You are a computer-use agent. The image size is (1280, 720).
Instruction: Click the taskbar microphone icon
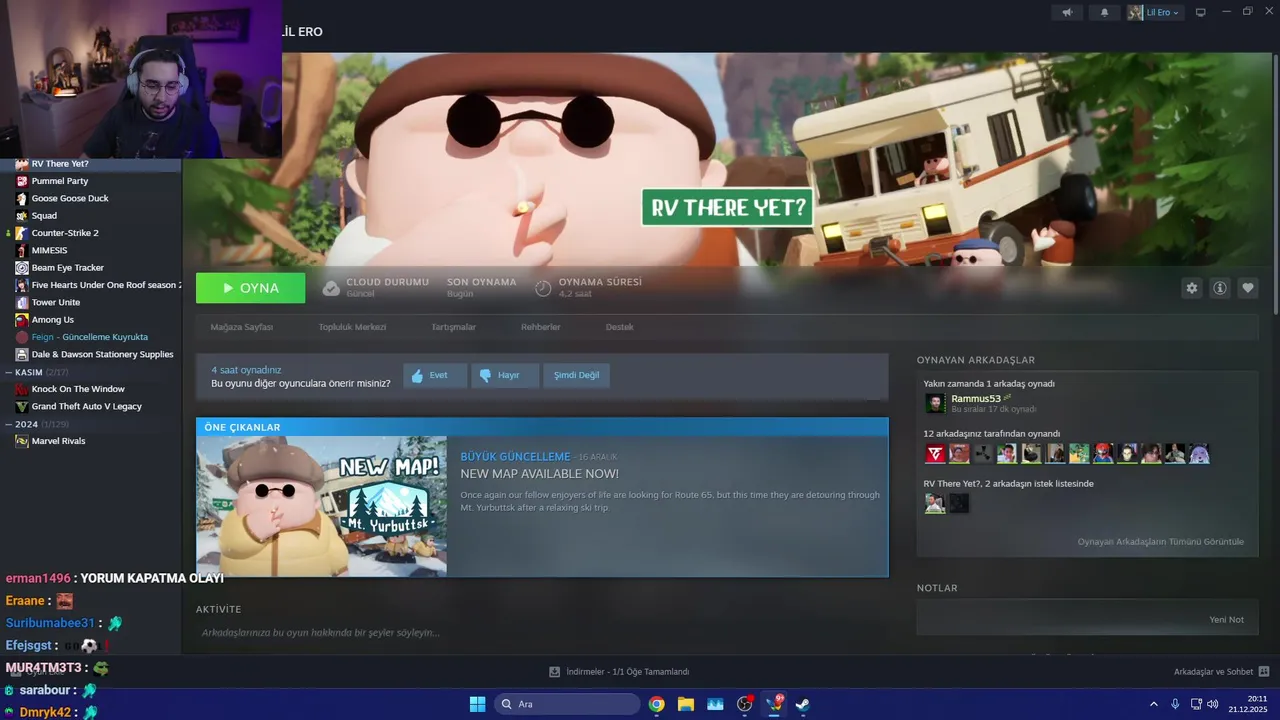pos(1175,704)
